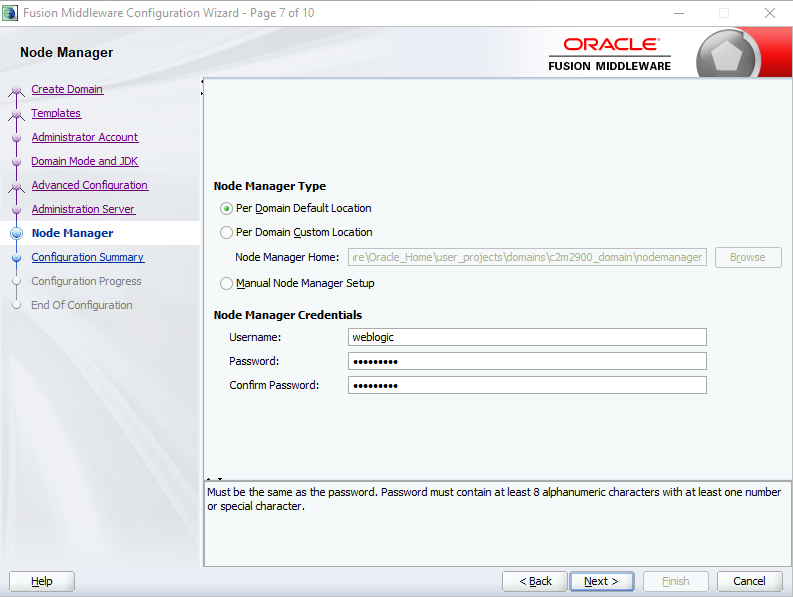
Task: Click the Node Manager Type heading
Action: coord(270,186)
